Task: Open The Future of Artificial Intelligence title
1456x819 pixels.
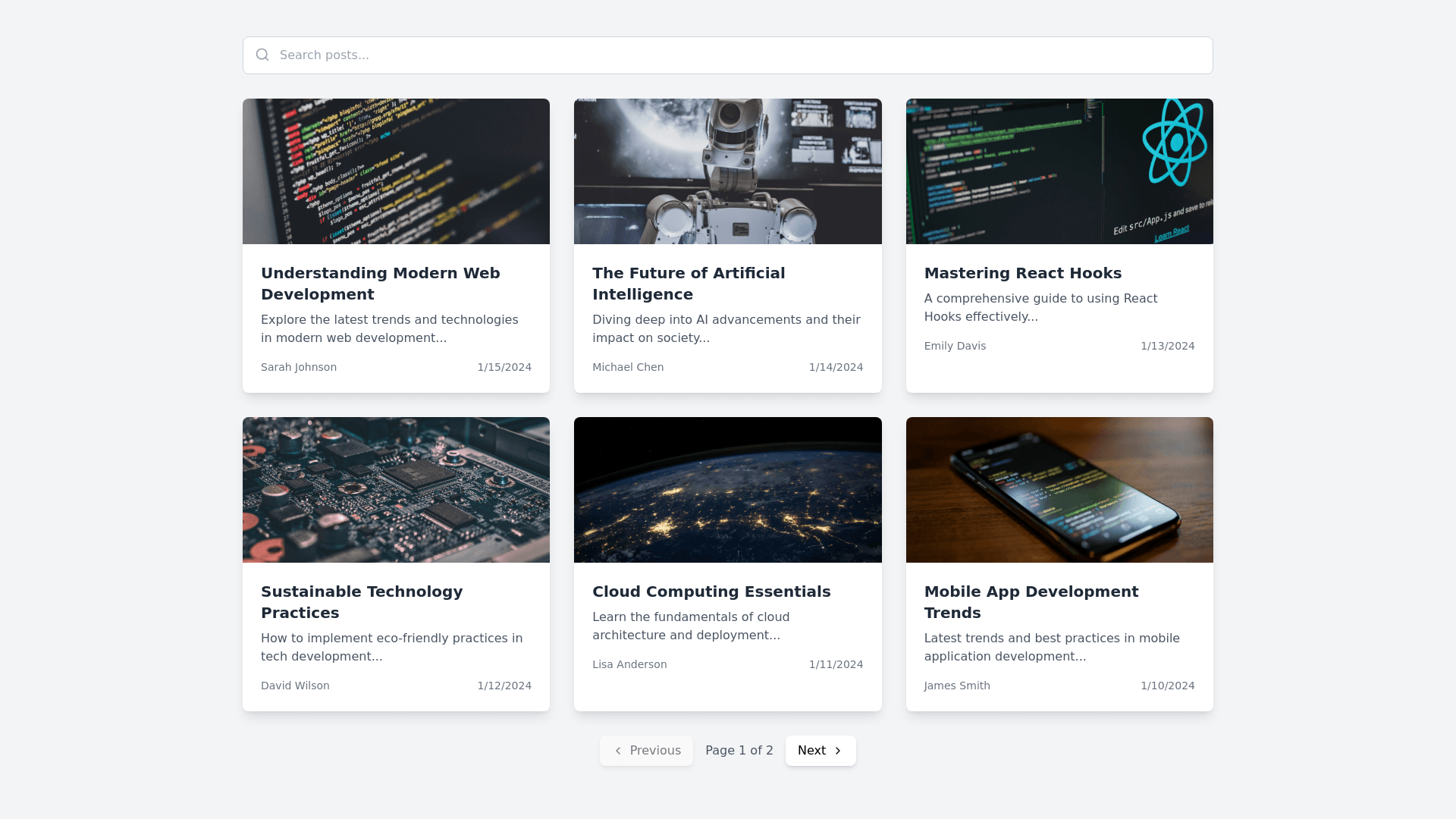Action: coord(688,284)
